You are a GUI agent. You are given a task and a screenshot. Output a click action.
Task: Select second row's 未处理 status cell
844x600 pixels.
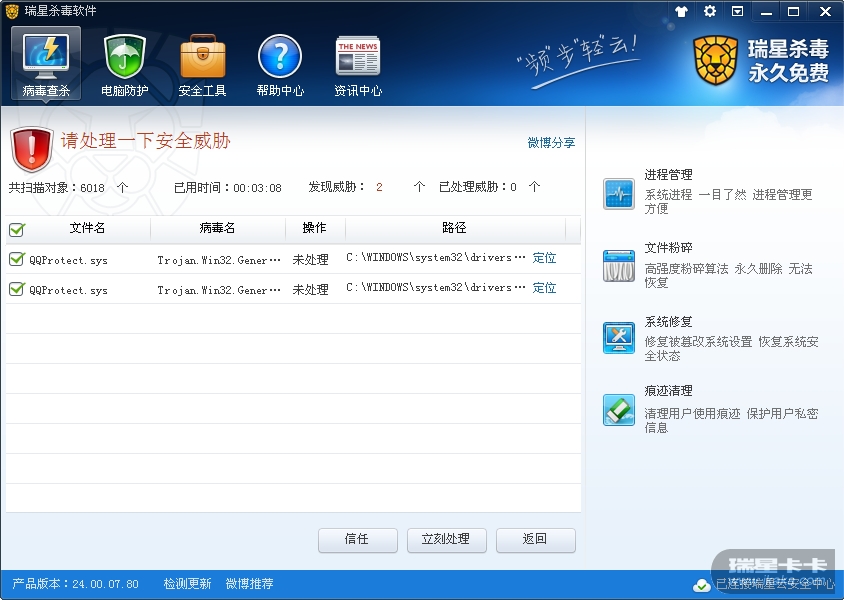pyautogui.click(x=311, y=290)
